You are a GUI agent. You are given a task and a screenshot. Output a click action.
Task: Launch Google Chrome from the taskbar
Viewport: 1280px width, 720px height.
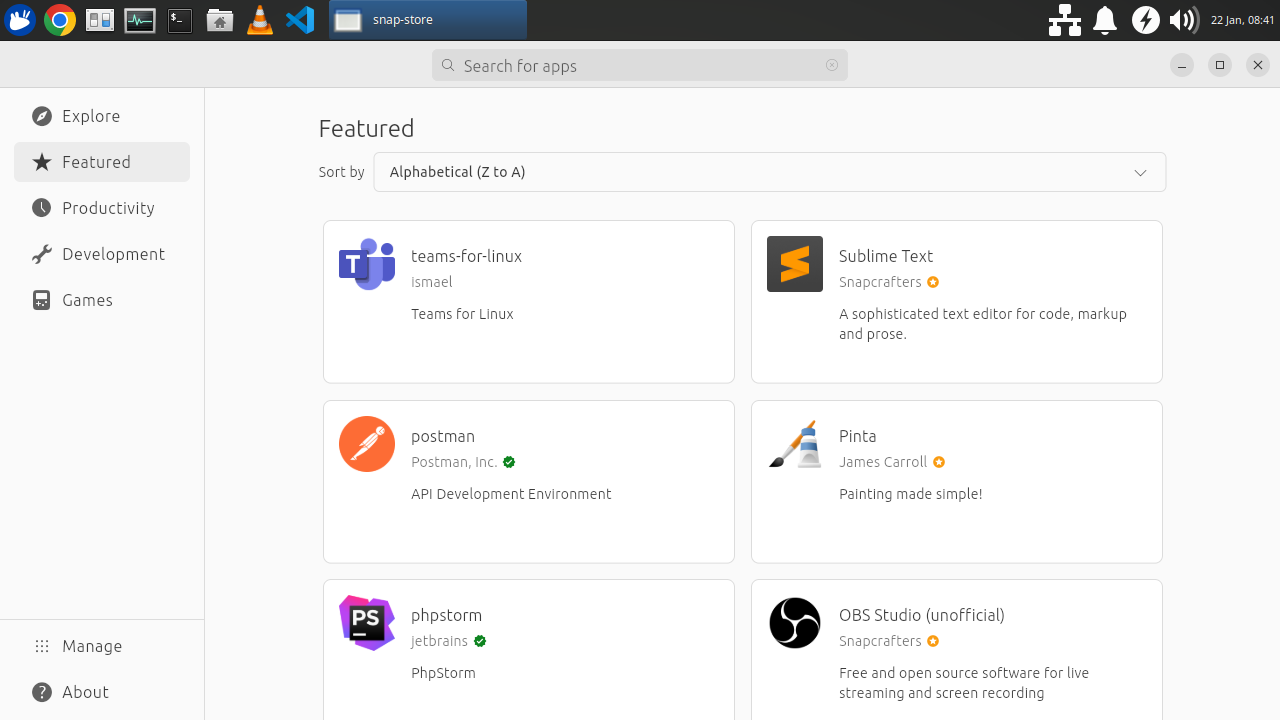60,20
